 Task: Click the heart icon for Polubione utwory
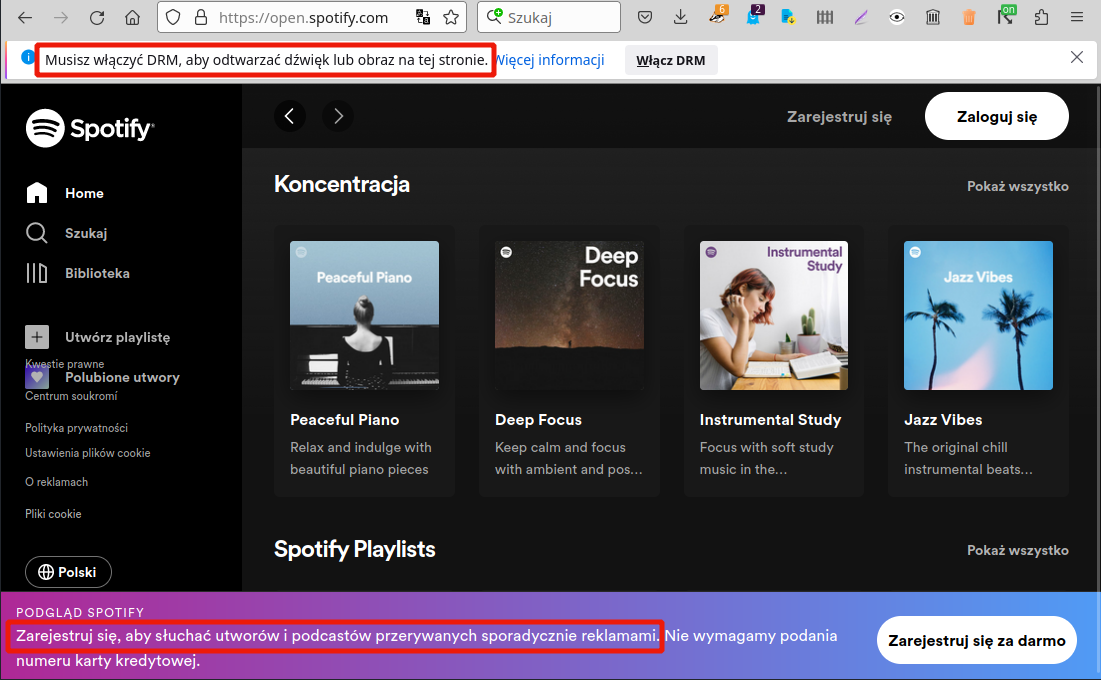point(37,377)
